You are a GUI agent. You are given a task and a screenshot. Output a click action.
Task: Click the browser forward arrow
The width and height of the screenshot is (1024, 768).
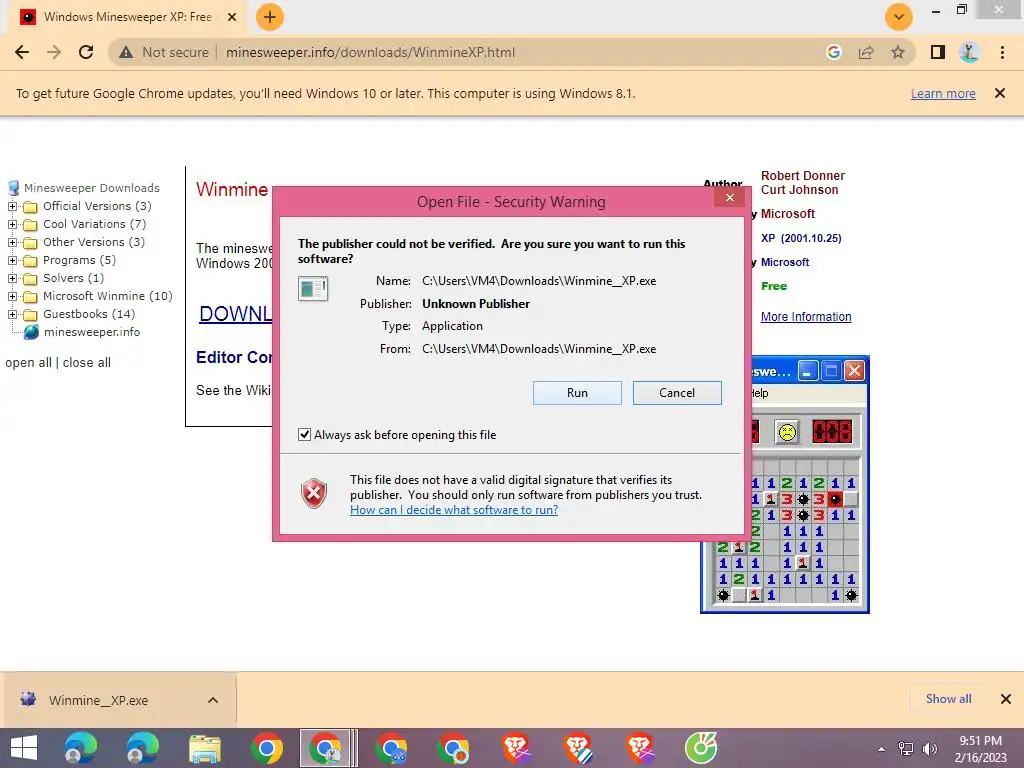coord(54,52)
